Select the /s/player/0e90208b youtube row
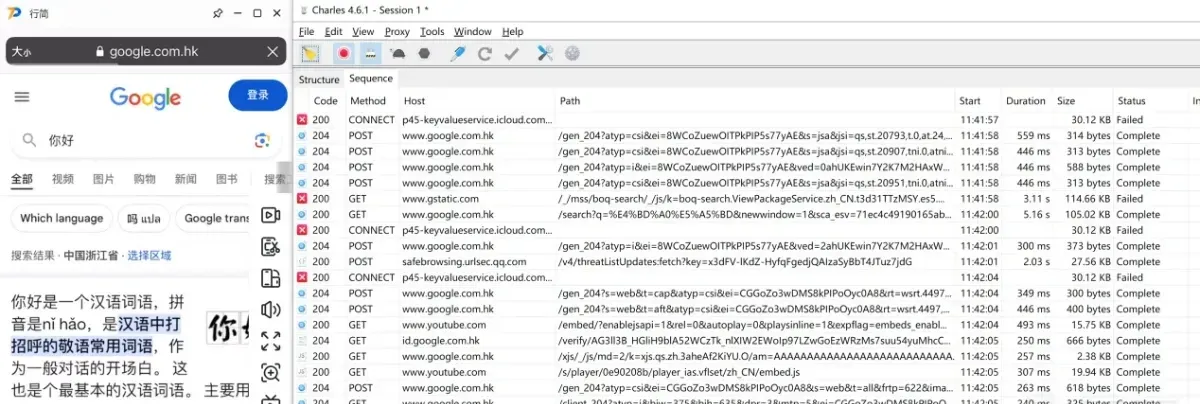The image size is (1200, 404). [745, 372]
